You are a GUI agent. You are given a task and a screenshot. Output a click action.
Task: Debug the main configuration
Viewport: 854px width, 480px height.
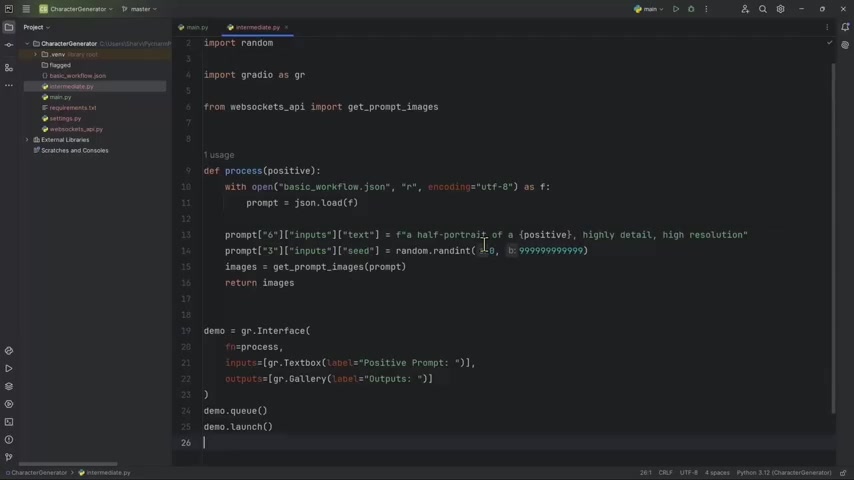(691, 9)
